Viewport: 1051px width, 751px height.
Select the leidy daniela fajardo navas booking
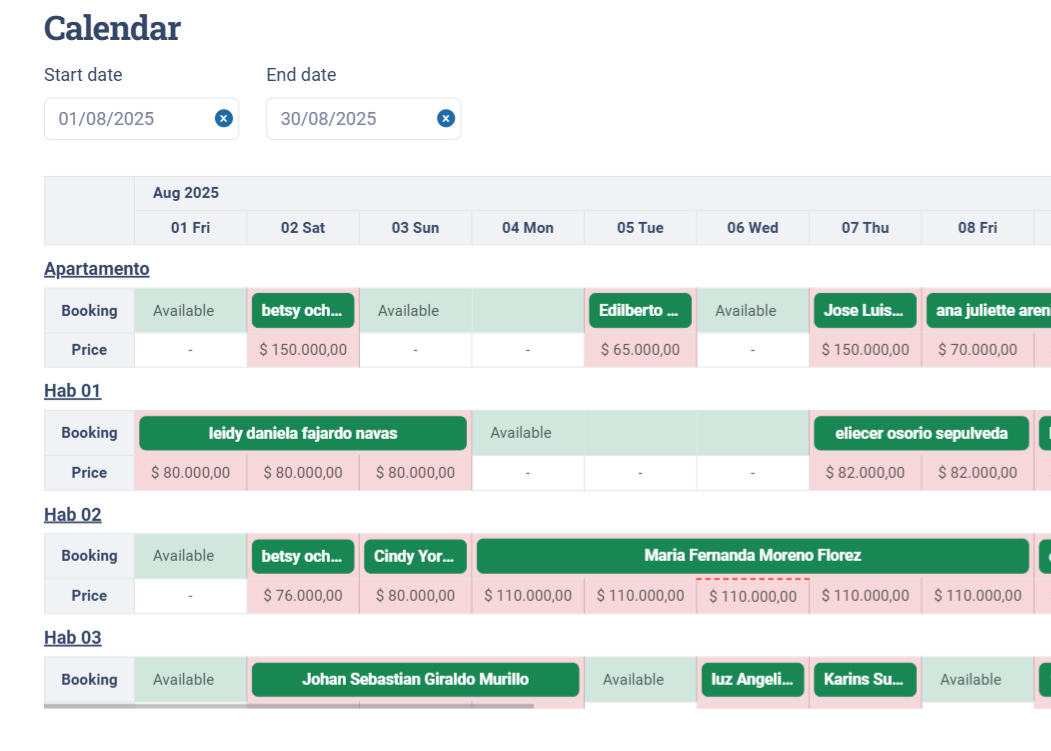[x=303, y=432]
